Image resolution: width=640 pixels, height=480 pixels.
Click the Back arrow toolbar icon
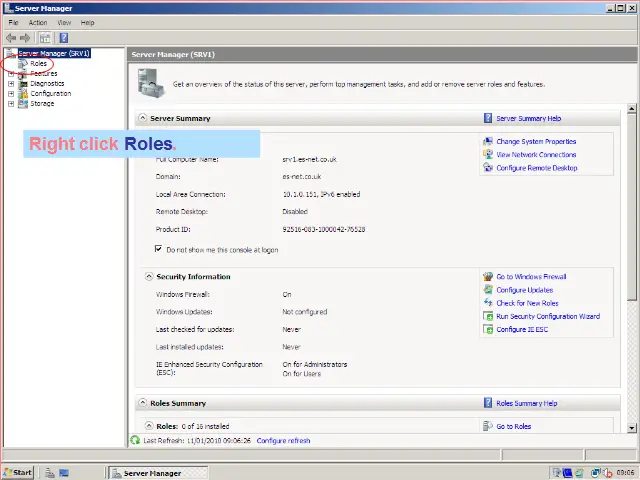click(11, 38)
